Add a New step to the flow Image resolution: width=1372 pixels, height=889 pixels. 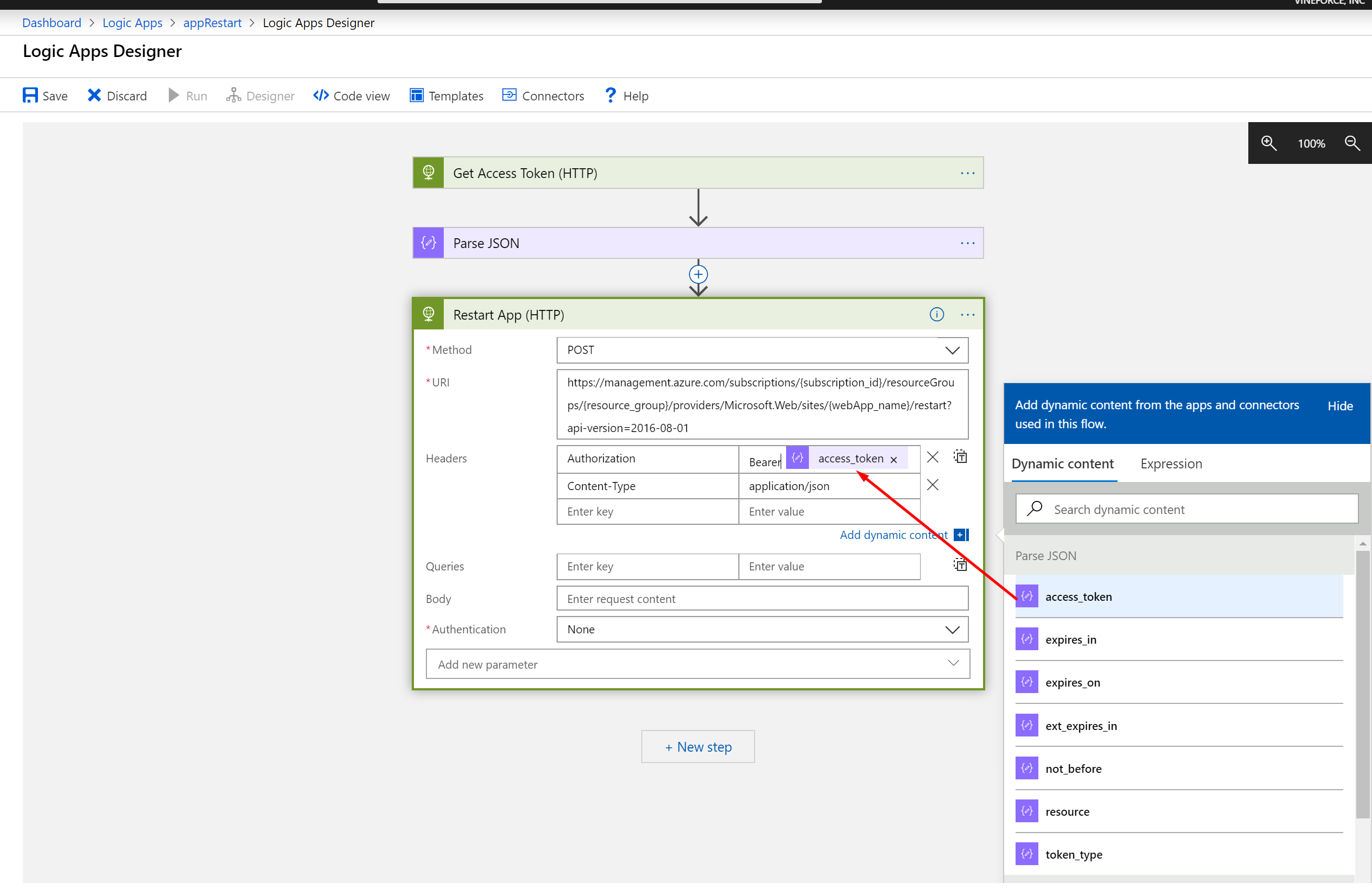pos(698,746)
